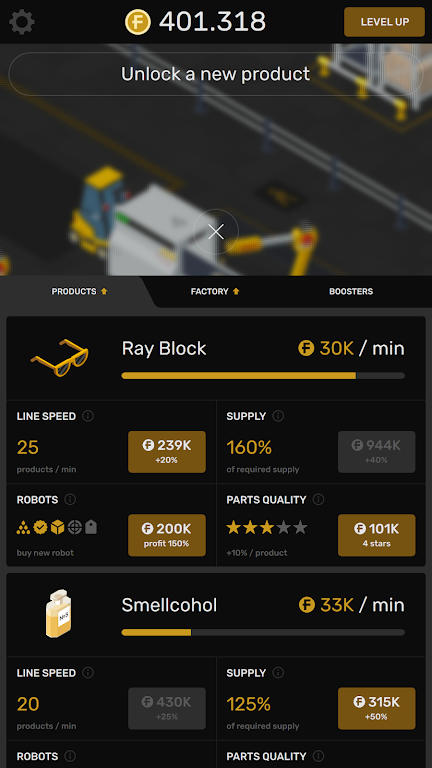The height and width of the screenshot is (768, 432).
Task: Show info for Ray Block Line Speed
Action: tap(88, 416)
